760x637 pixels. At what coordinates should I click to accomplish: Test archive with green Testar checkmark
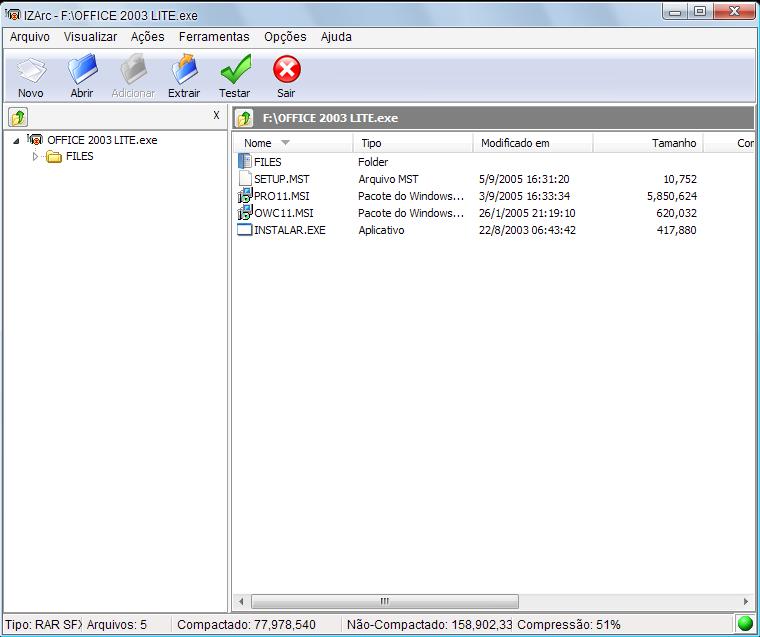click(236, 69)
